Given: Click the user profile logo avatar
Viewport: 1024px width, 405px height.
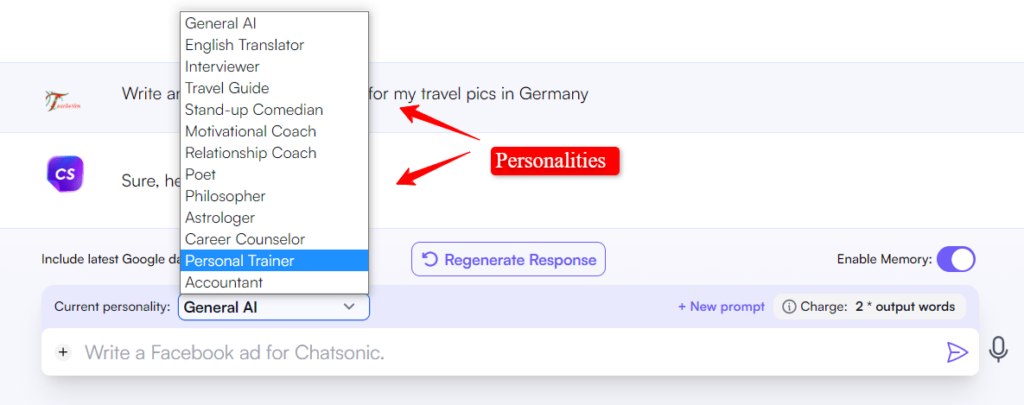Looking at the screenshot, I should point(64,99).
